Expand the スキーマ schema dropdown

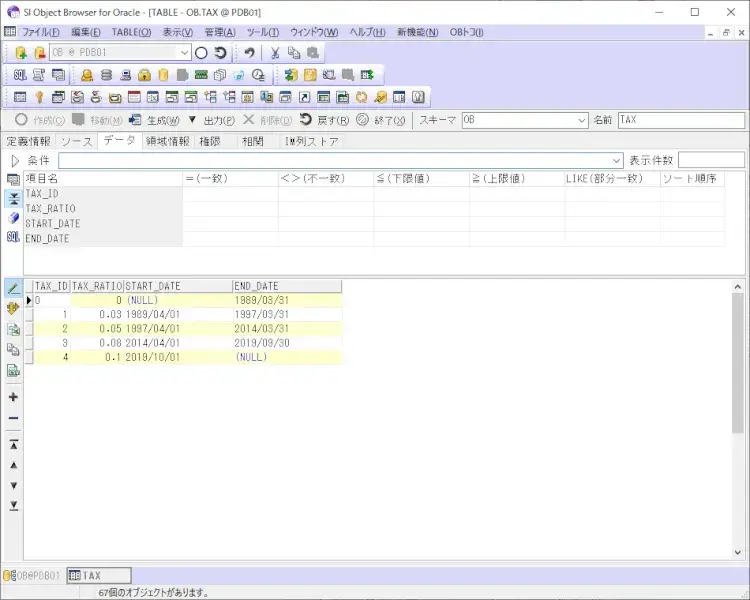point(582,120)
